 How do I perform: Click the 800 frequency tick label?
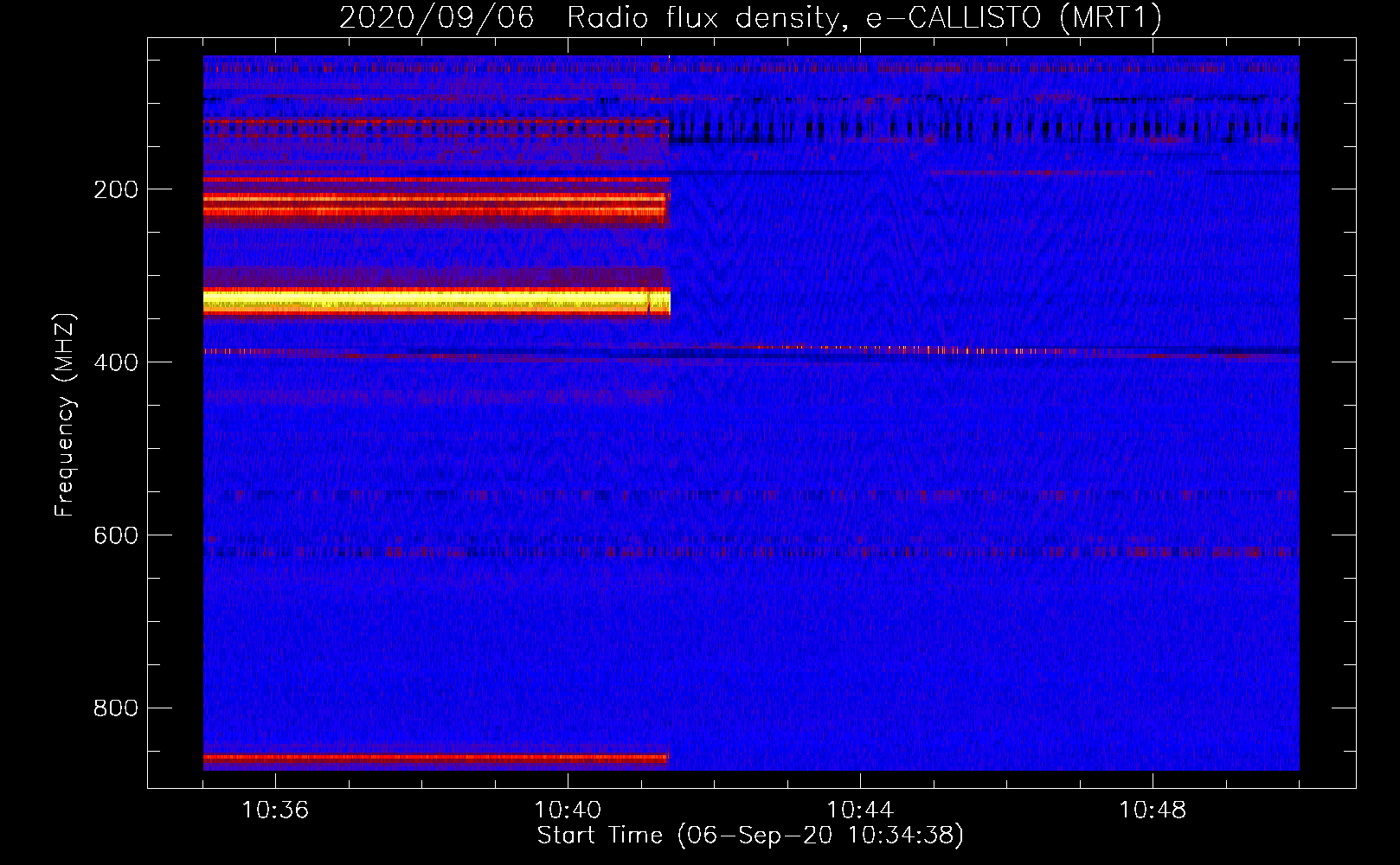coord(116,708)
